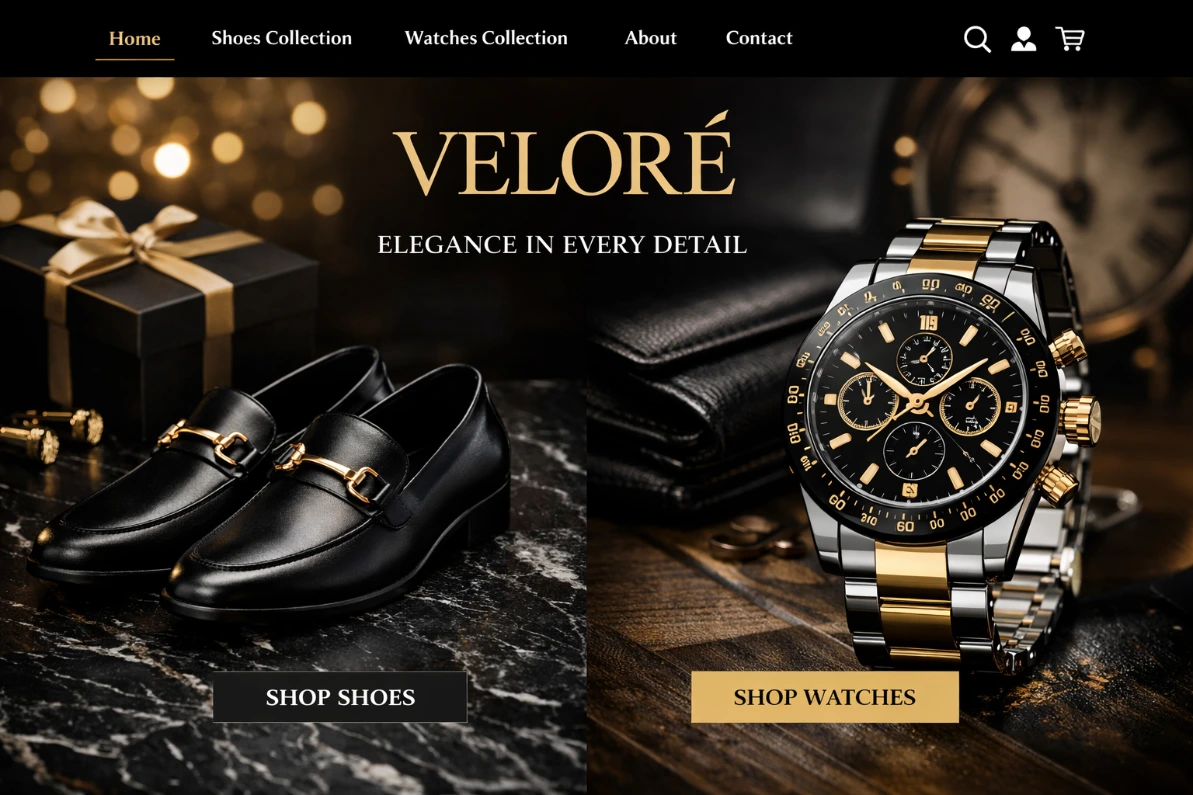Click the watch's gold center crown
The height and width of the screenshot is (795, 1193).
[1081, 418]
